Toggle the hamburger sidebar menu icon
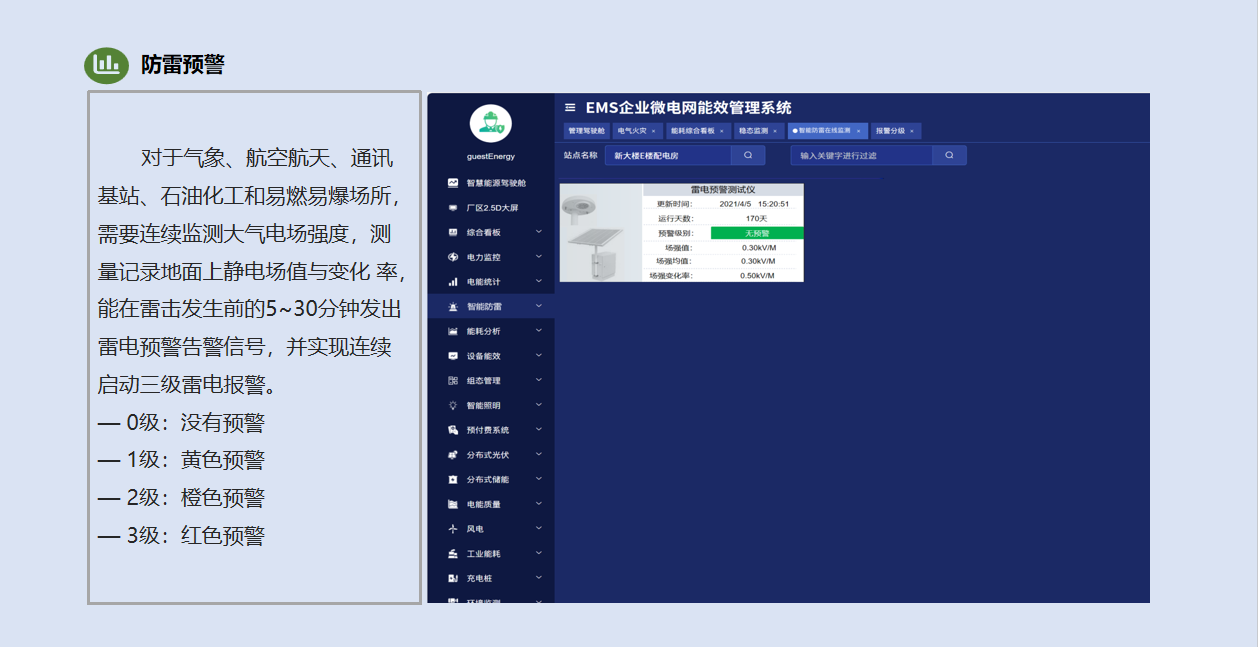 [570, 107]
